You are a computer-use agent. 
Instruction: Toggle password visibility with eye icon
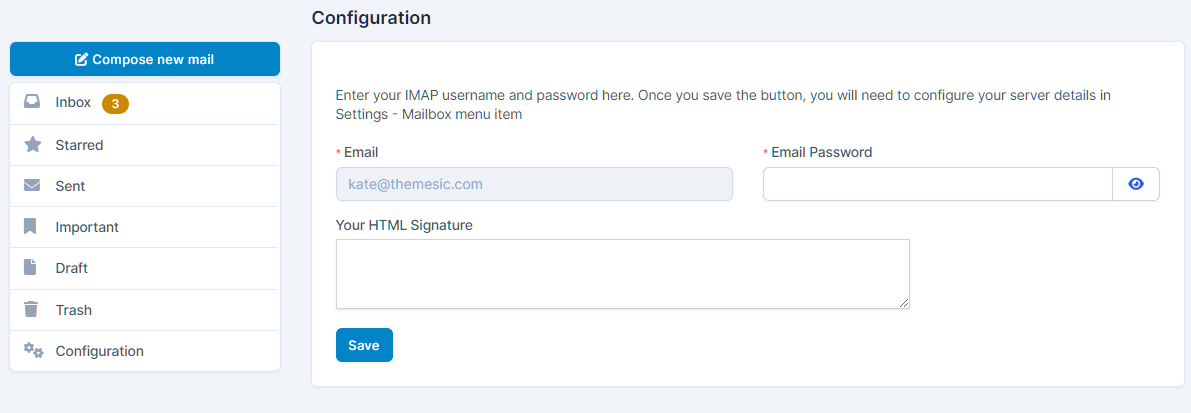tap(1135, 184)
